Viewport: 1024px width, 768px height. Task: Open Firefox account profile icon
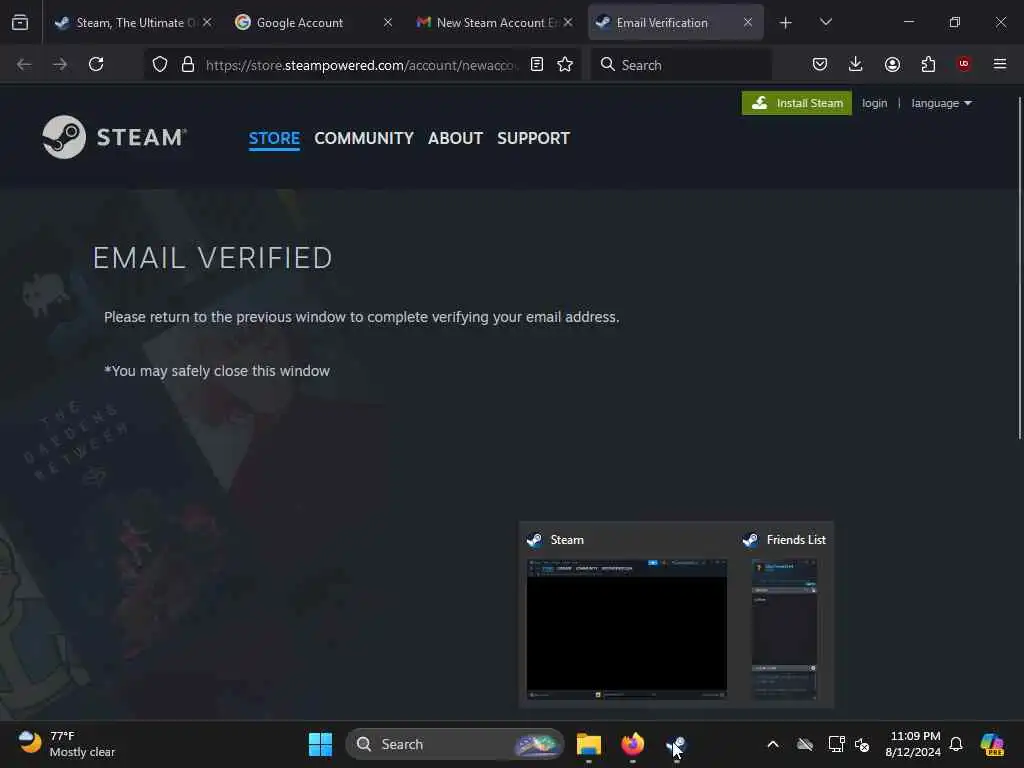click(892, 64)
